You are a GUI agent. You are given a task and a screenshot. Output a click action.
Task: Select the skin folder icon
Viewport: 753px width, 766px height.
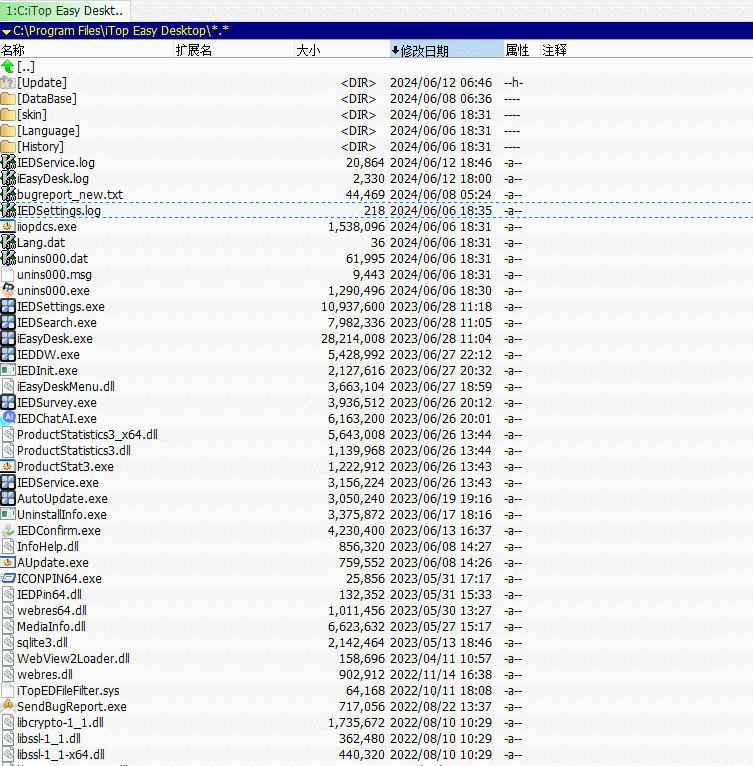tap(8, 115)
